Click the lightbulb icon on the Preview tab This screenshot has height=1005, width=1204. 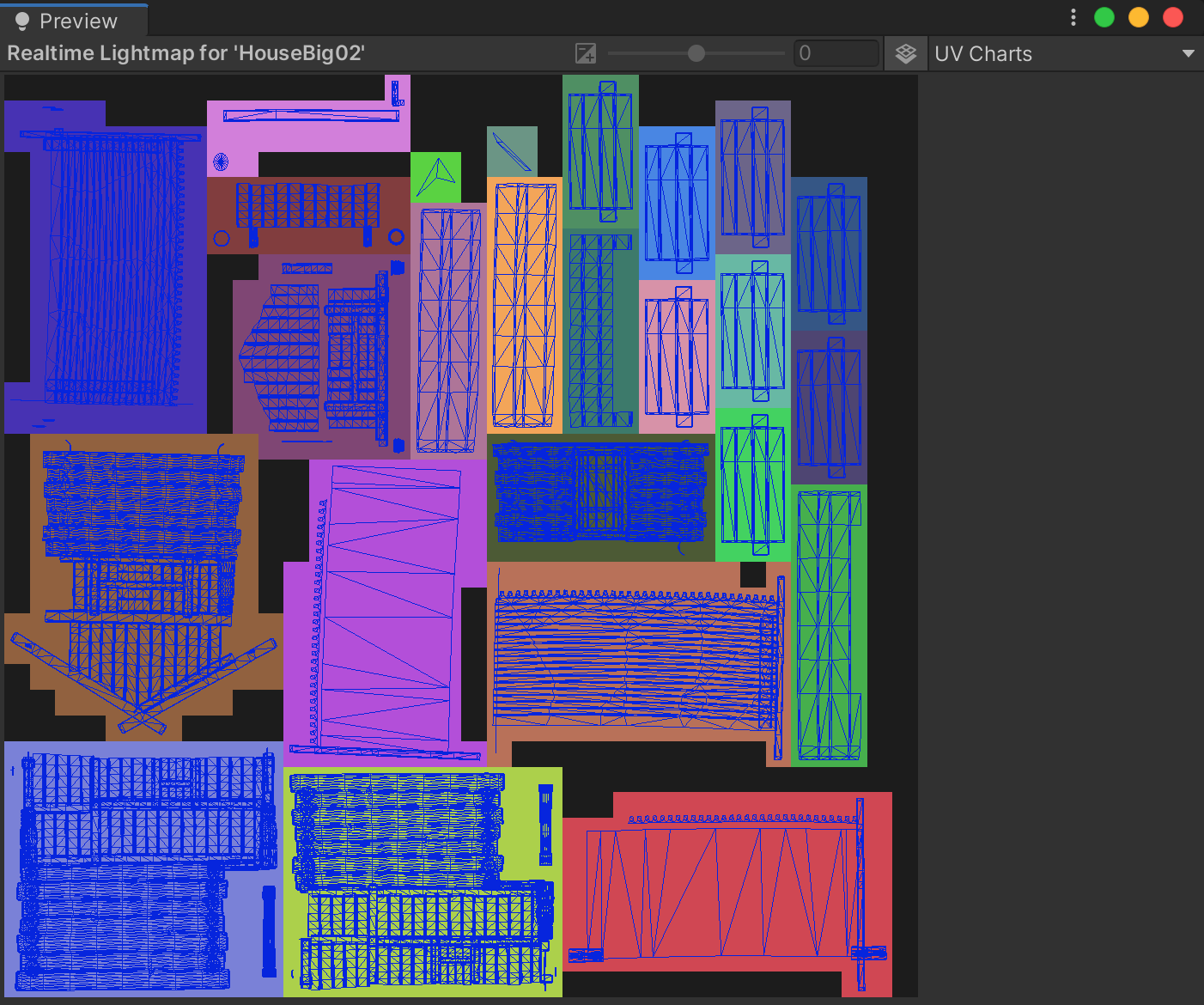click(22, 21)
